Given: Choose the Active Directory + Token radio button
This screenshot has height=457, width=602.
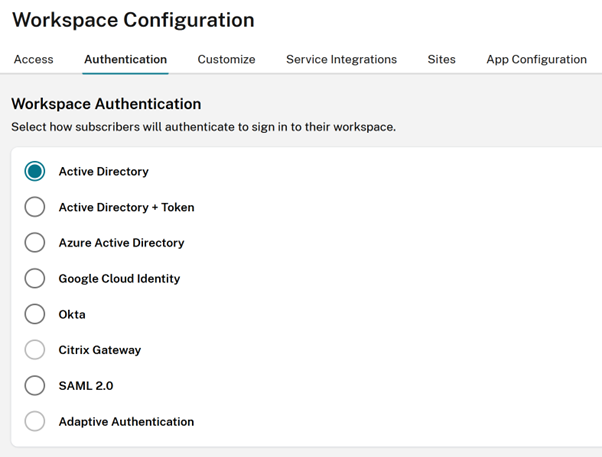Looking at the screenshot, I should click(x=35, y=207).
